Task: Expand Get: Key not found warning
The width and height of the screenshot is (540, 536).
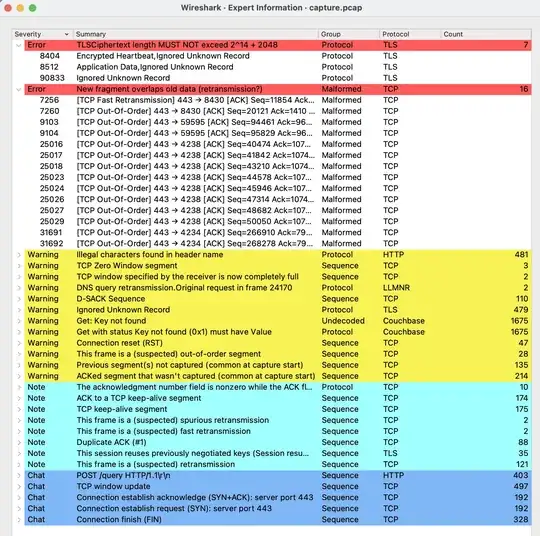Action: pyautogui.click(x=19, y=321)
